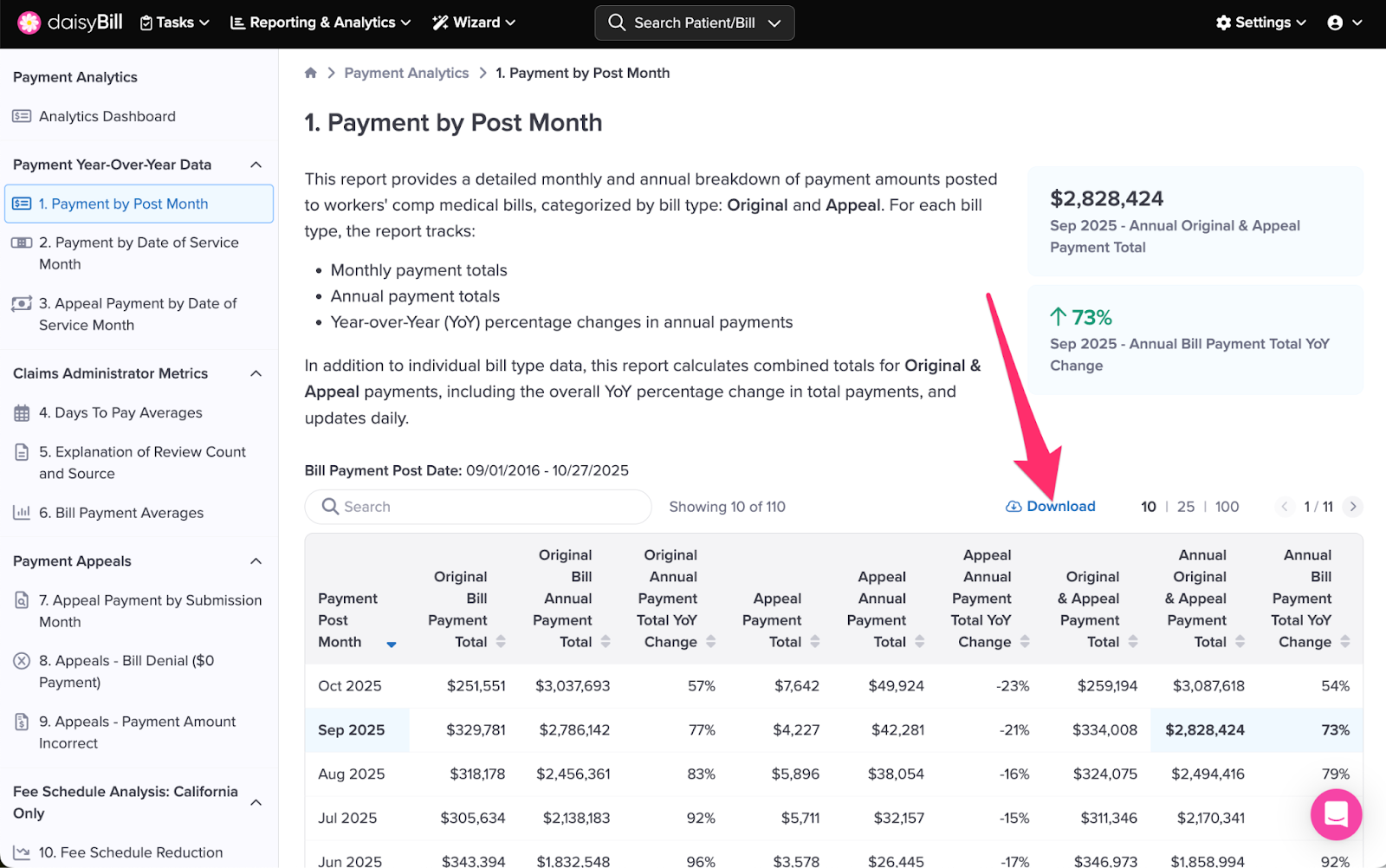Open the chat support bubble
The image size is (1386, 868).
(x=1336, y=814)
